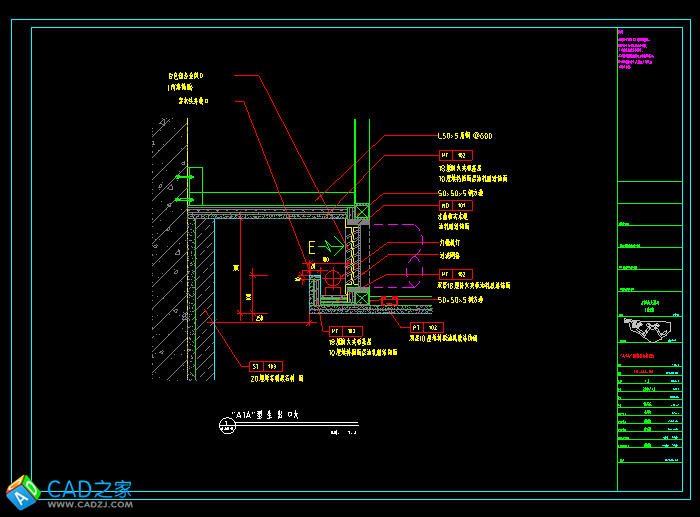The image size is (700, 517).
Task: Click the yellow E section arrow symbol
Action: click(x=313, y=246)
